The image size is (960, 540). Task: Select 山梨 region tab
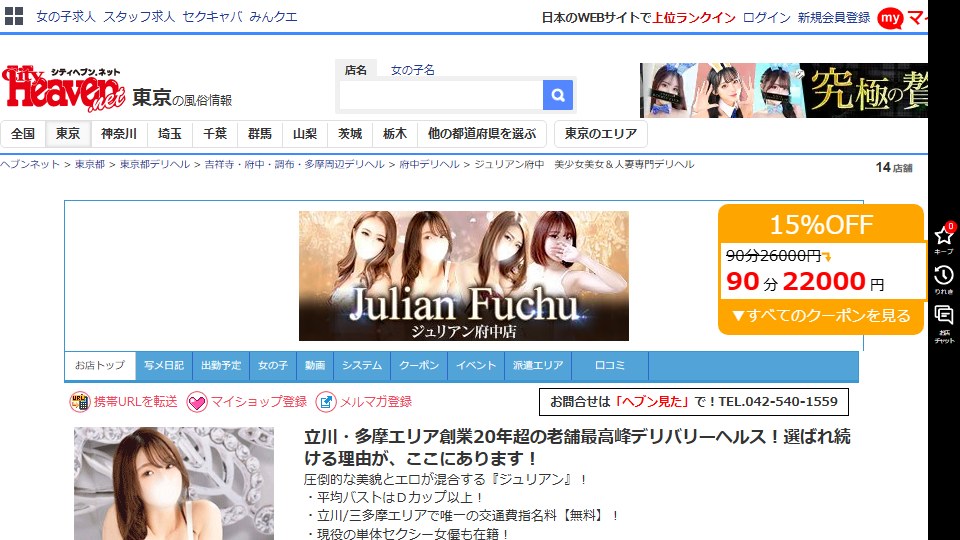305,133
